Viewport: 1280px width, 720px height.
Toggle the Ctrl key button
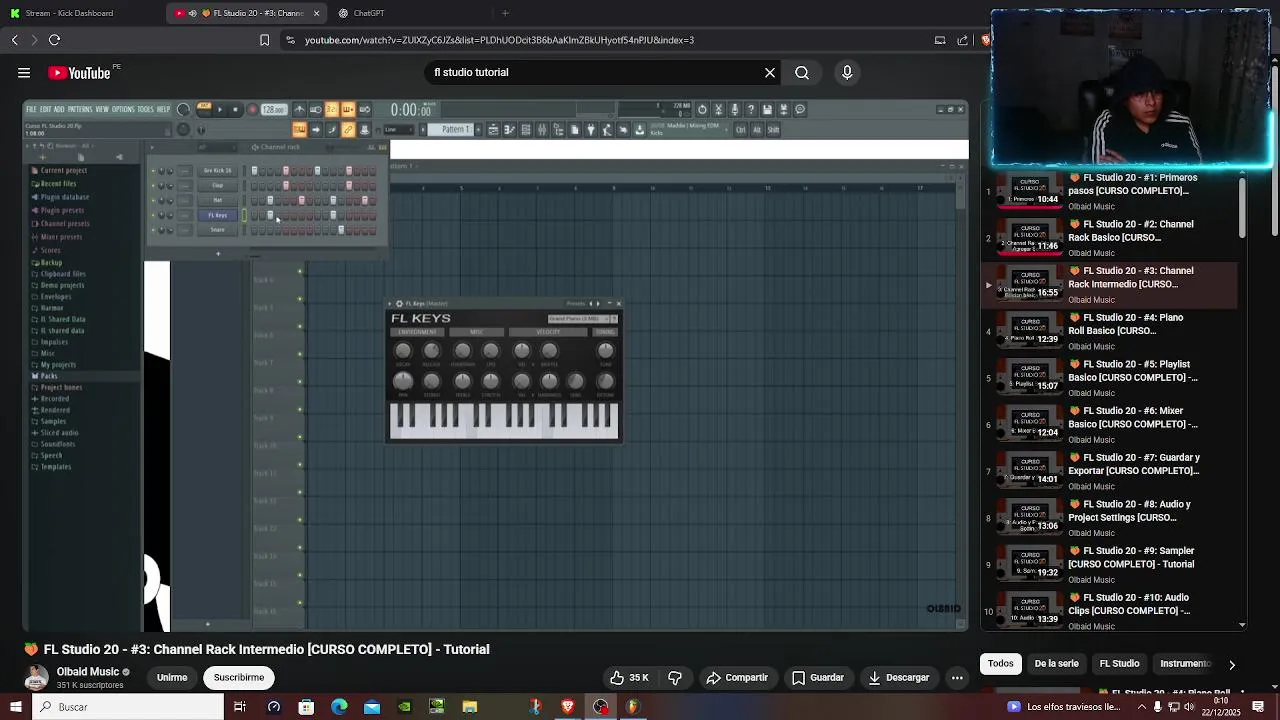point(741,129)
